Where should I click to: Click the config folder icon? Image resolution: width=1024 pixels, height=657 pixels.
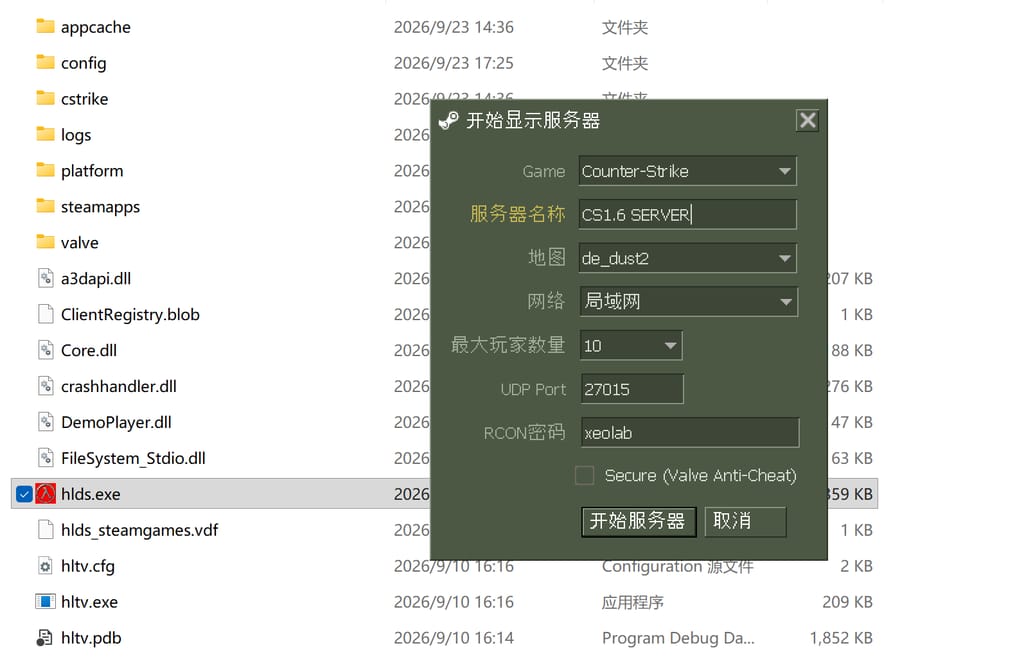(x=45, y=62)
